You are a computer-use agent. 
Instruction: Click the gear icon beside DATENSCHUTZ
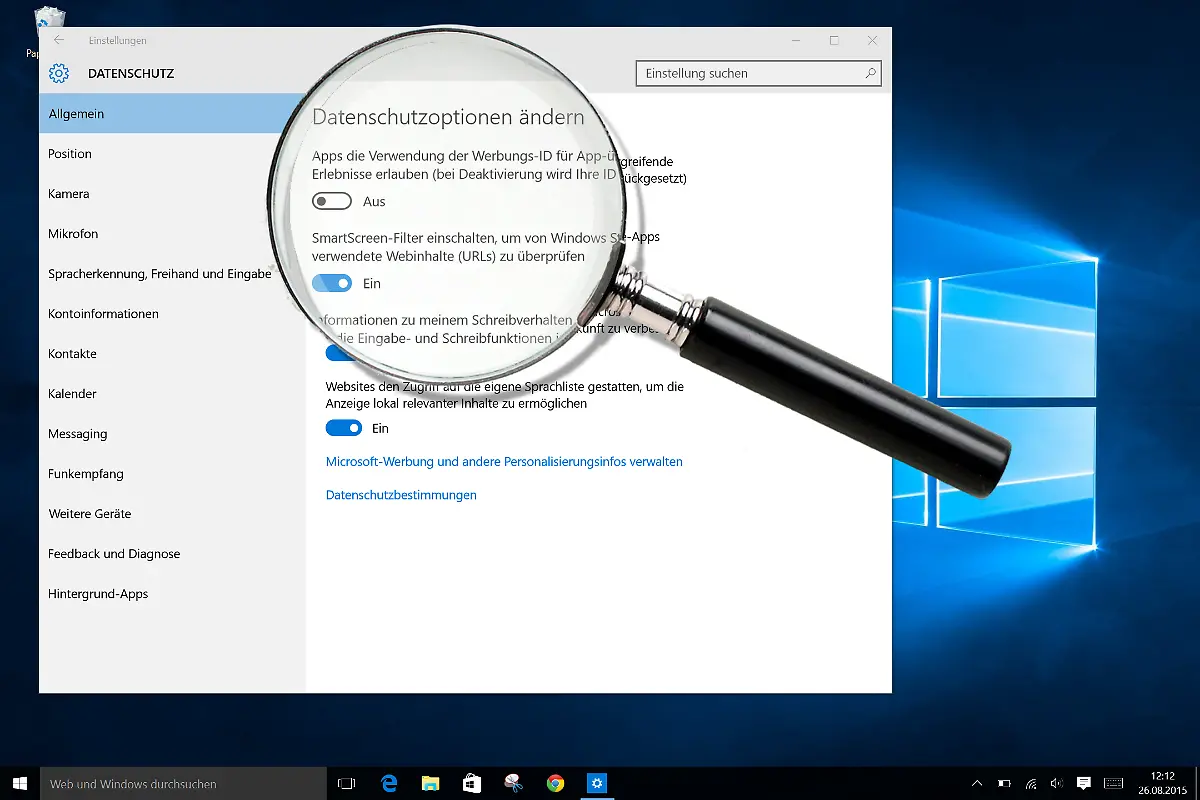[x=59, y=73]
